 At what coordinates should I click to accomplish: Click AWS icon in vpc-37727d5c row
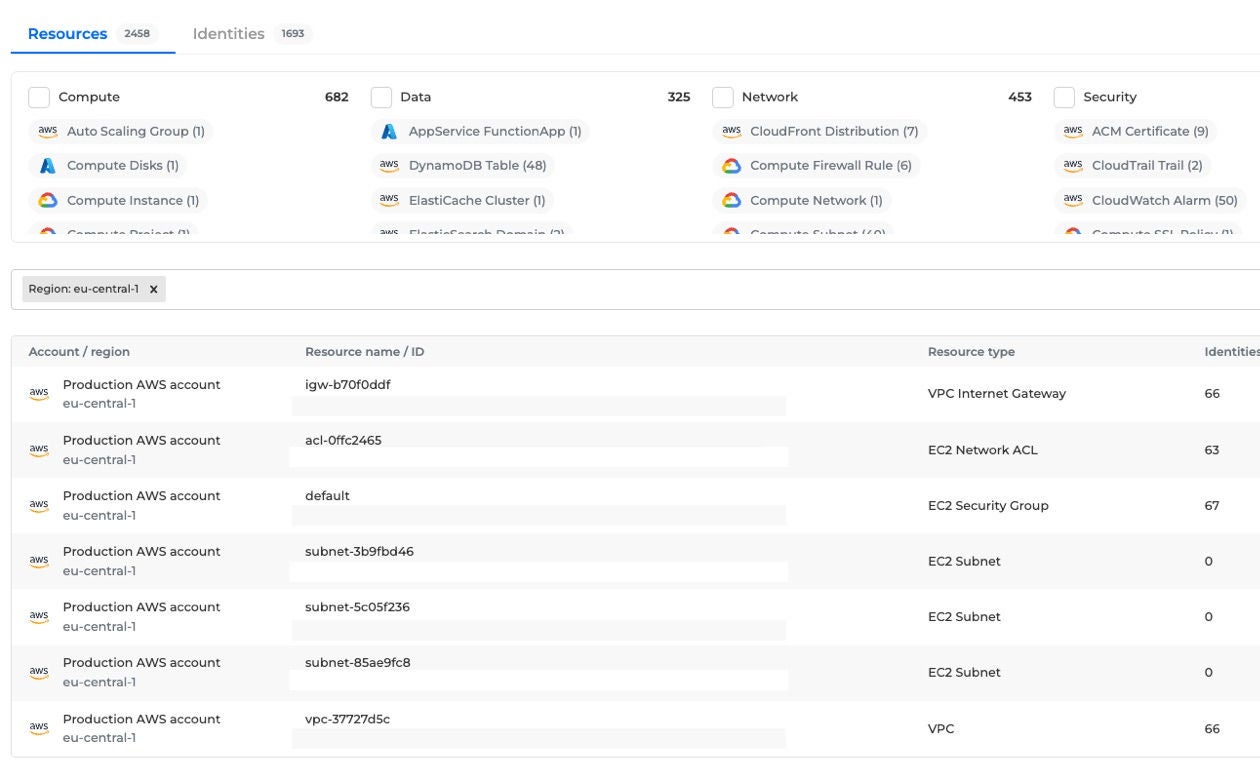[x=39, y=728]
